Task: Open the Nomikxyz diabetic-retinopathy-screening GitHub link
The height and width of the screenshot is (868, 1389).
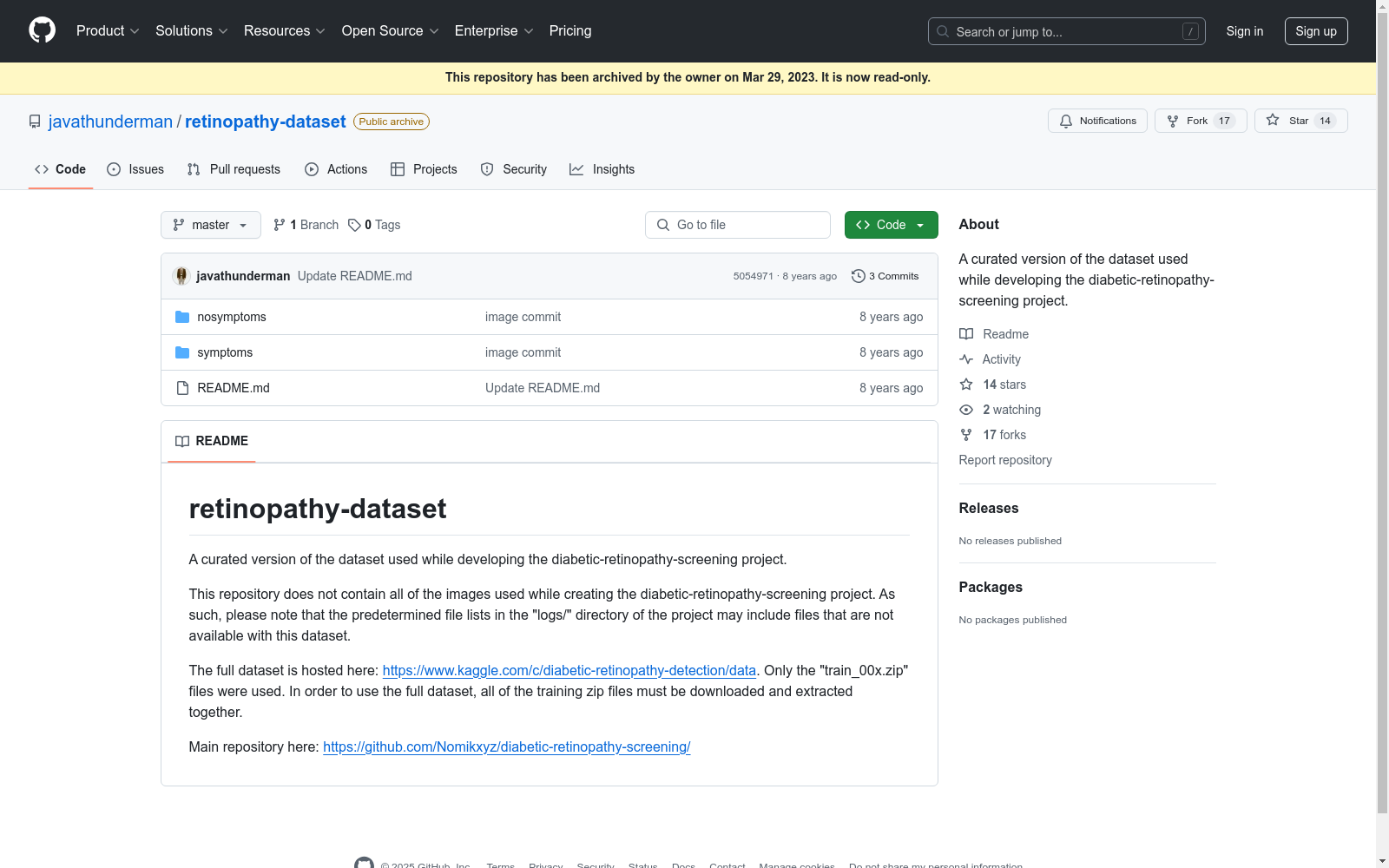Action: coord(507,746)
